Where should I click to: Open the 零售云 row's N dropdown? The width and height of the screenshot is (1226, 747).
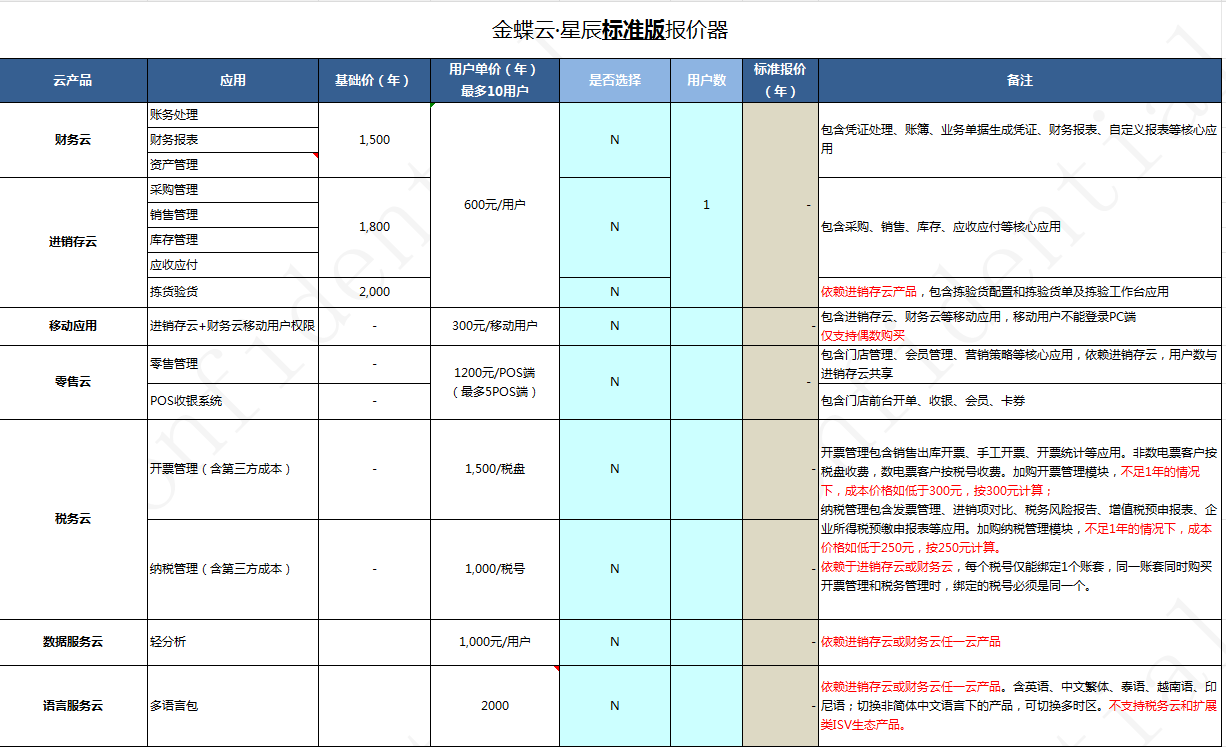615,382
